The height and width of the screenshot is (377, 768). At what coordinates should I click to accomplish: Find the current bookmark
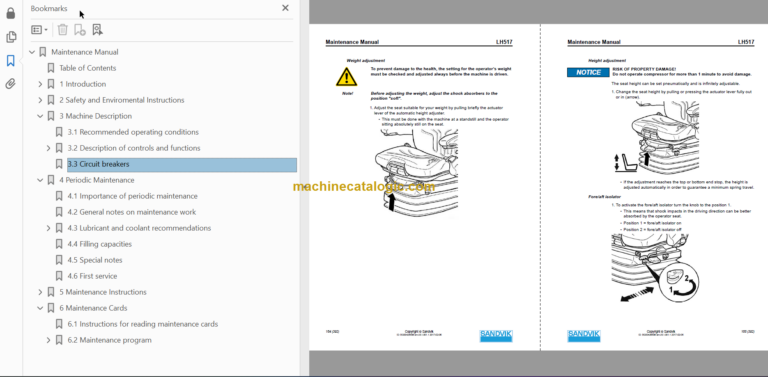pos(97,30)
